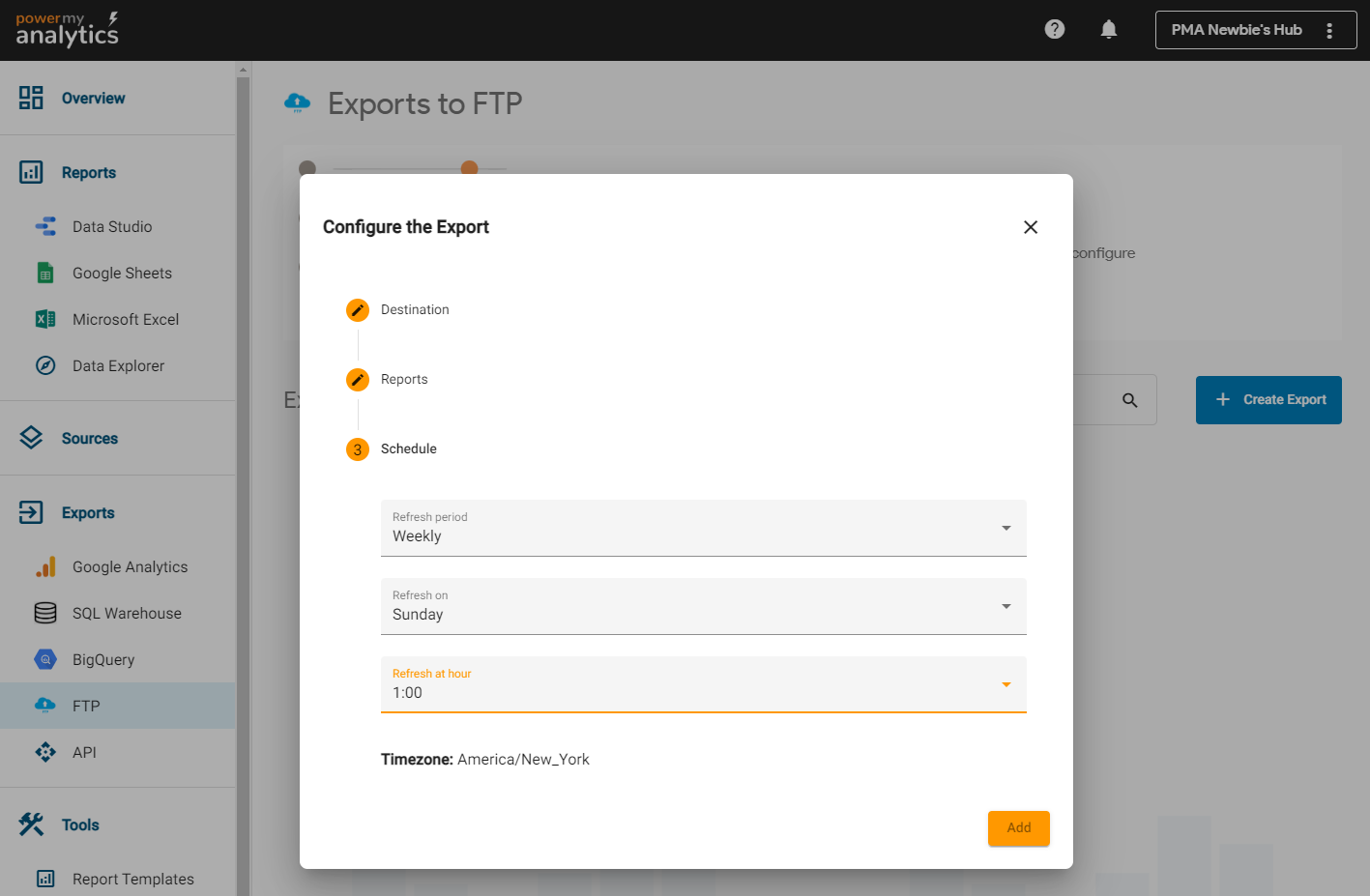1370x896 pixels.
Task: Click the Destination step pencil icon
Action: tap(358, 310)
